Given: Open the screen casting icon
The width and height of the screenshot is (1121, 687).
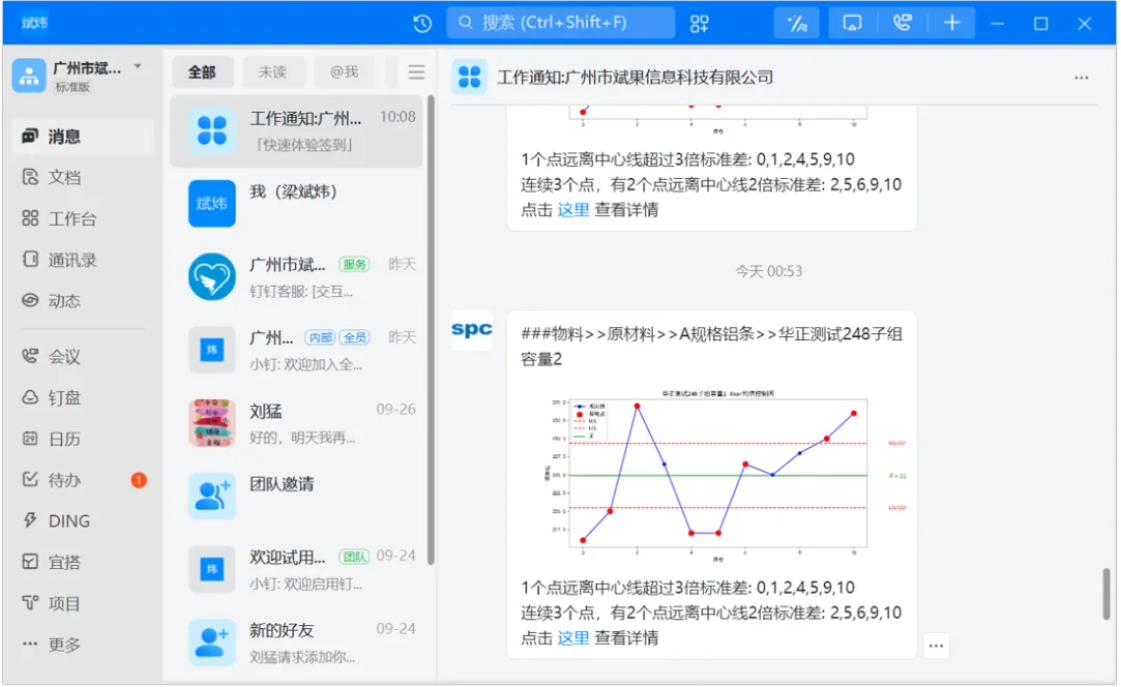Looking at the screenshot, I should click(852, 23).
